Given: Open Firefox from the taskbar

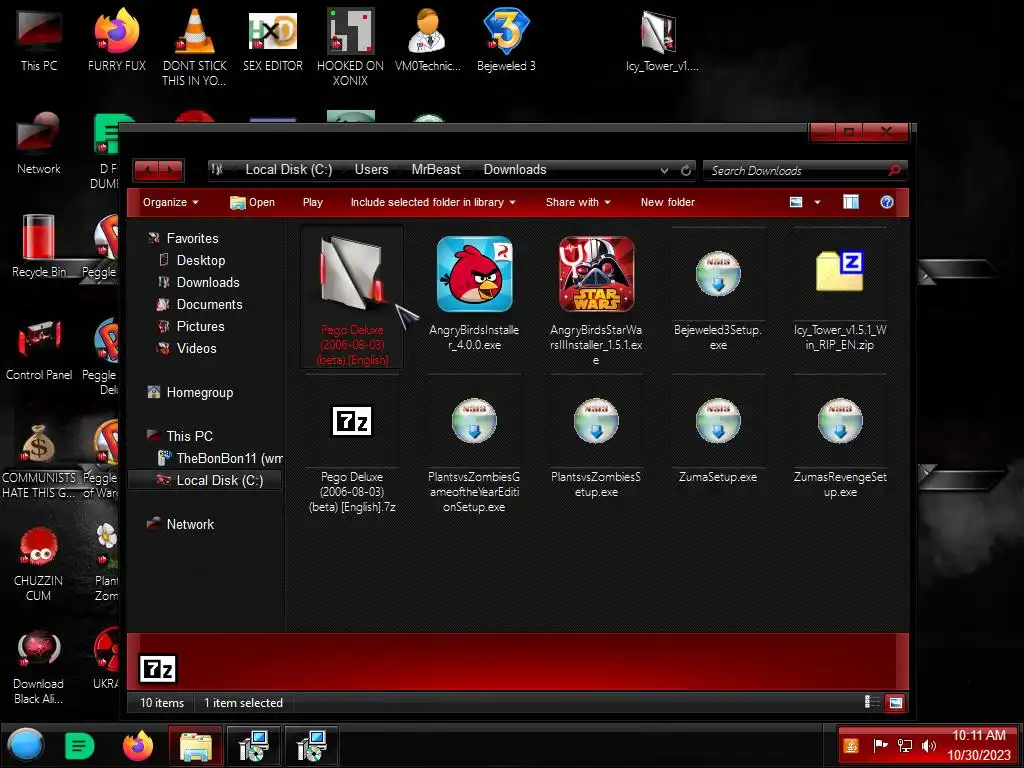Looking at the screenshot, I should pos(138,745).
